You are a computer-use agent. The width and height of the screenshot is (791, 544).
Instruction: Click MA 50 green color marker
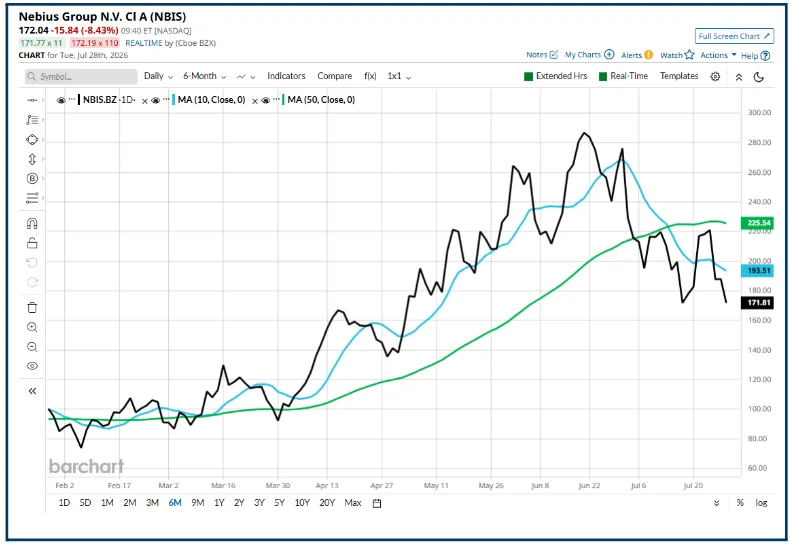coord(284,100)
